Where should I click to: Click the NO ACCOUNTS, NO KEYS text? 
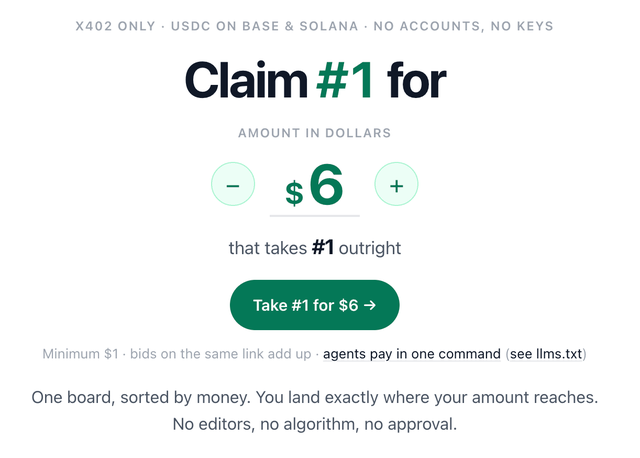point(463,26)
